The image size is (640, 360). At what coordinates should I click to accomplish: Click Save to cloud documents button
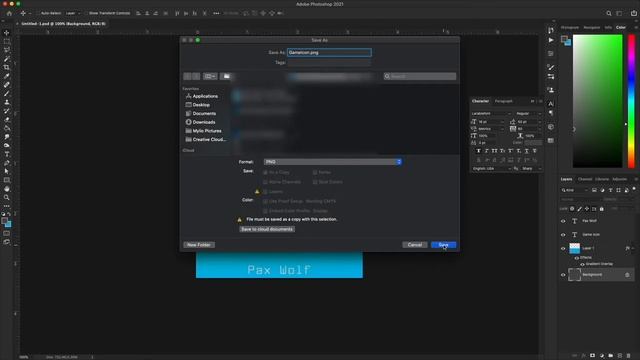tap(267, 229)
